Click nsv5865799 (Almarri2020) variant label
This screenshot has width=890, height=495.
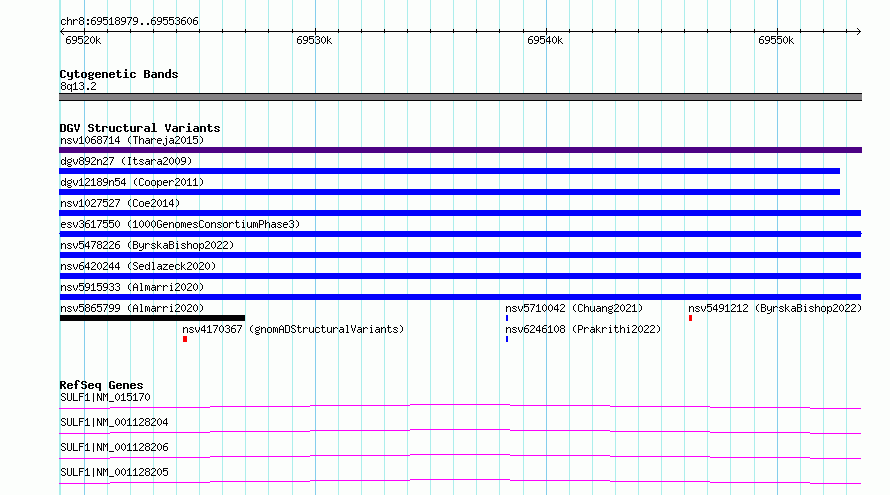coord(132,308)
